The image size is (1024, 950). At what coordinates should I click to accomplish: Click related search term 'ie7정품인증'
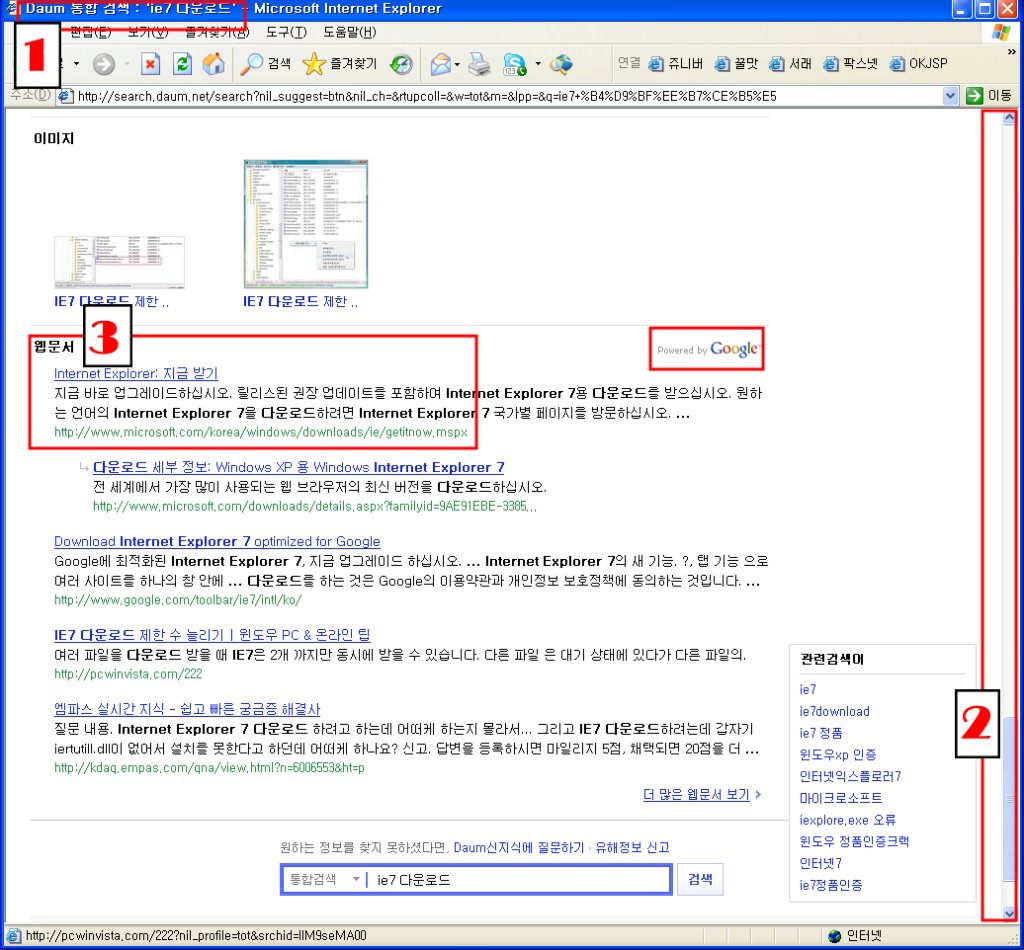pyautogui.click(x=831, y=885)
